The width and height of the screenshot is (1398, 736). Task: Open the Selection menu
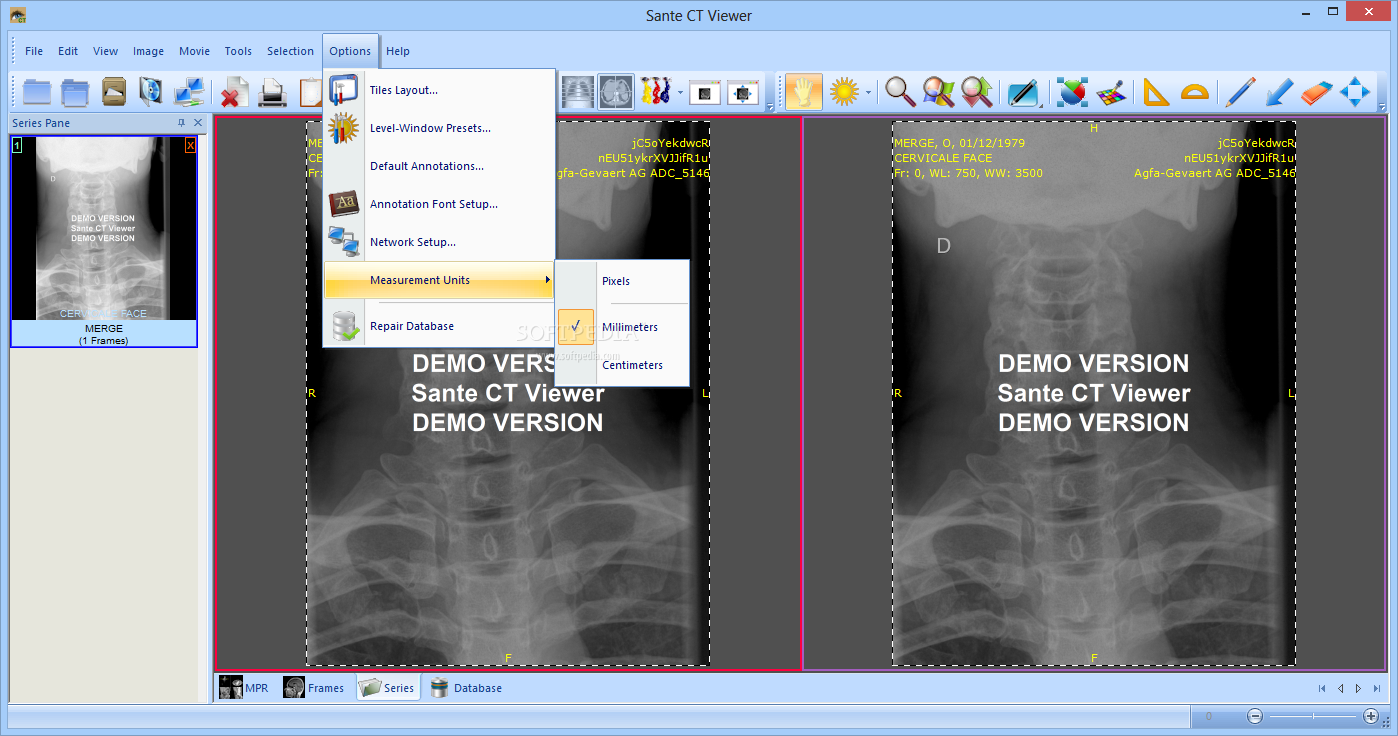click(290, 51)
